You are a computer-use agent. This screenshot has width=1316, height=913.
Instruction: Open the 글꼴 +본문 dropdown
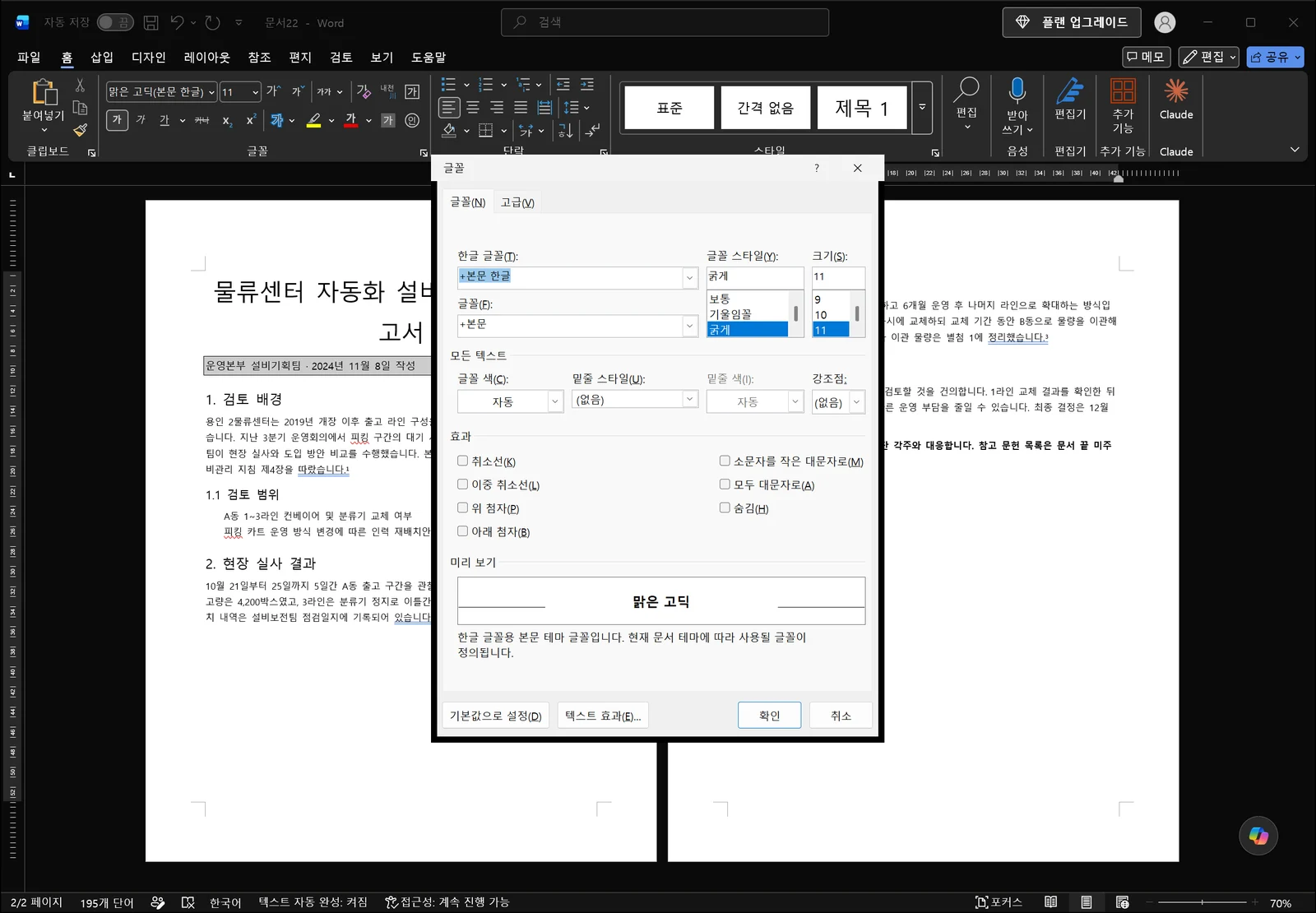690,327
